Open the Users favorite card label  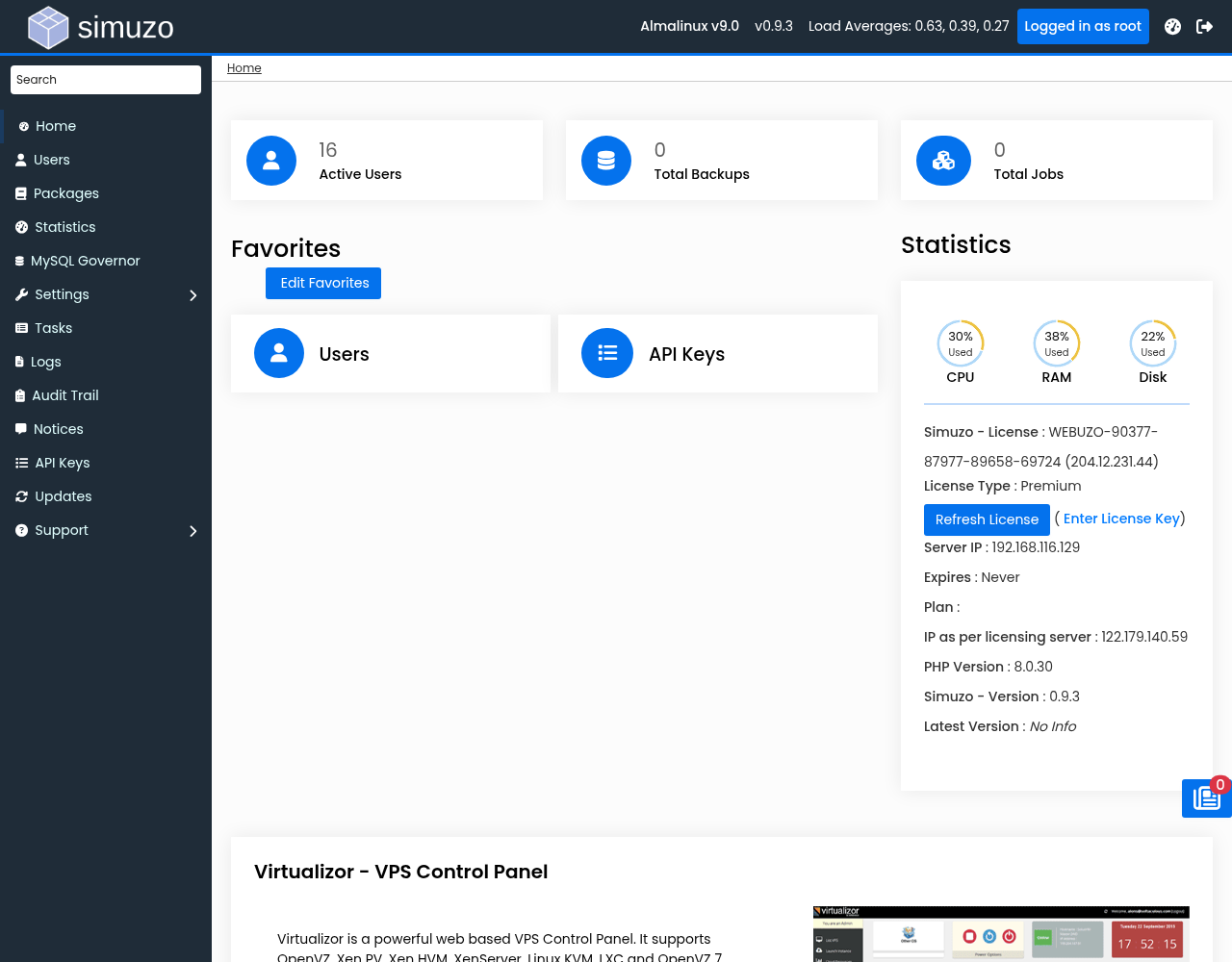344,354
